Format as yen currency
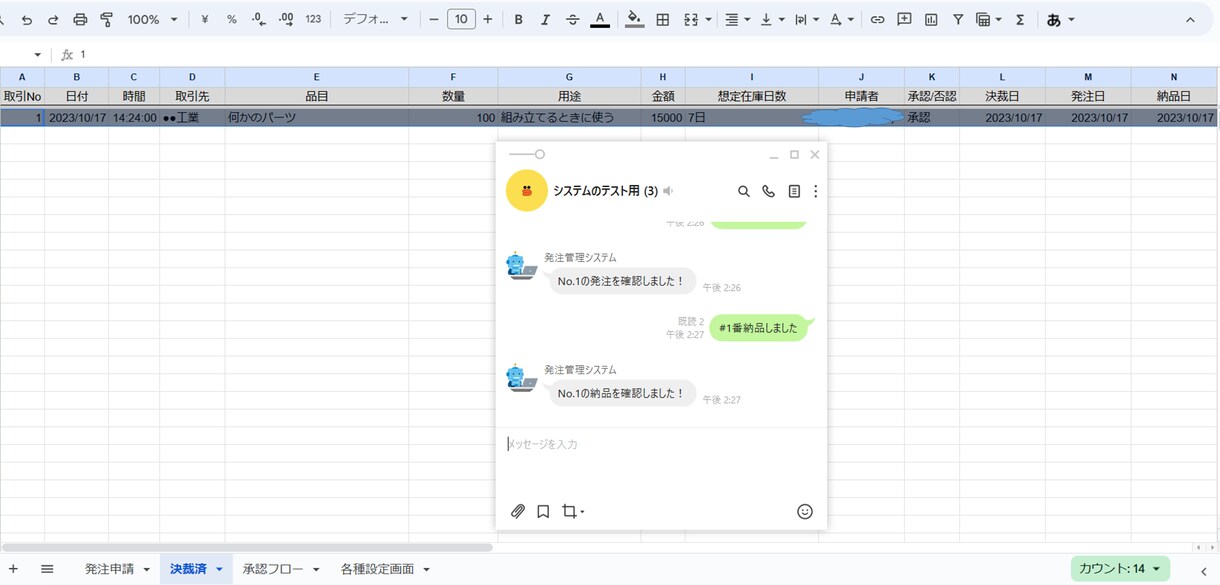 click(205, 19)
